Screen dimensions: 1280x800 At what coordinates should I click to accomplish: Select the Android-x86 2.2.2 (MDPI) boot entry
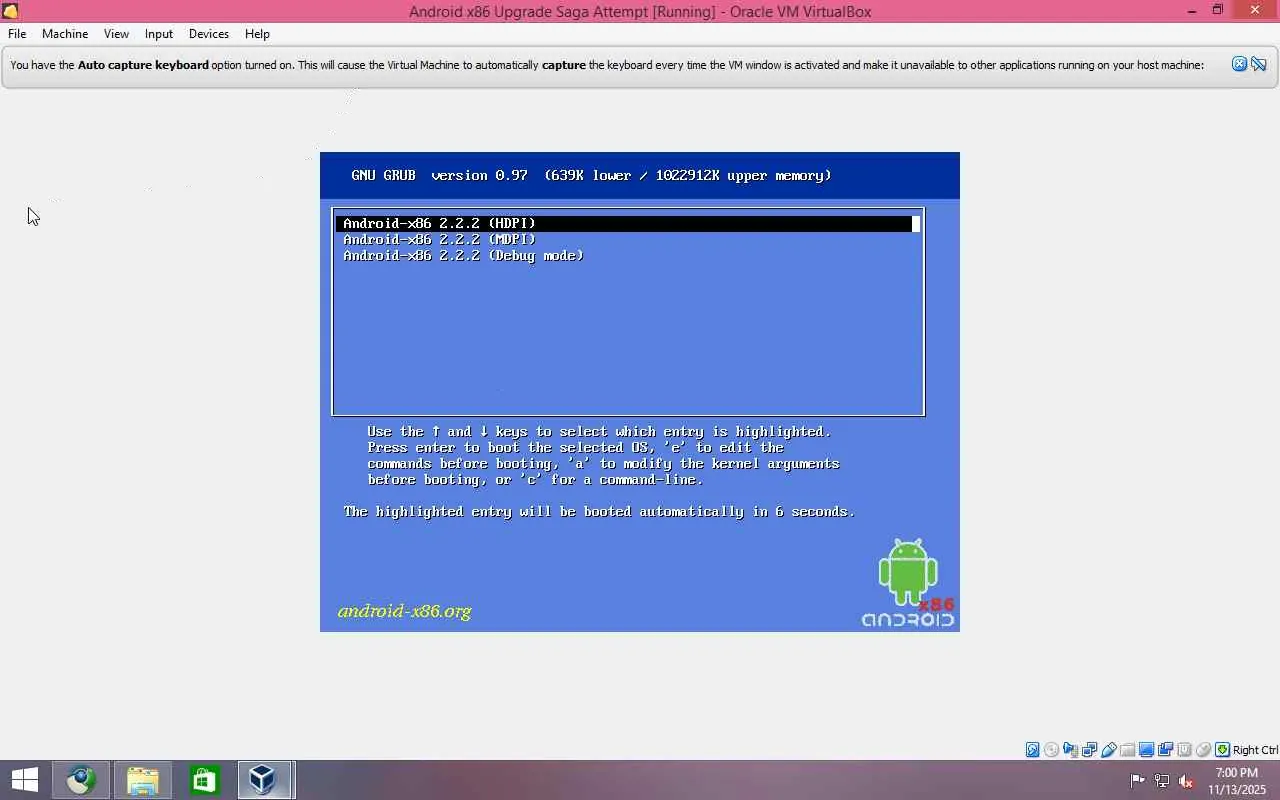628,240
